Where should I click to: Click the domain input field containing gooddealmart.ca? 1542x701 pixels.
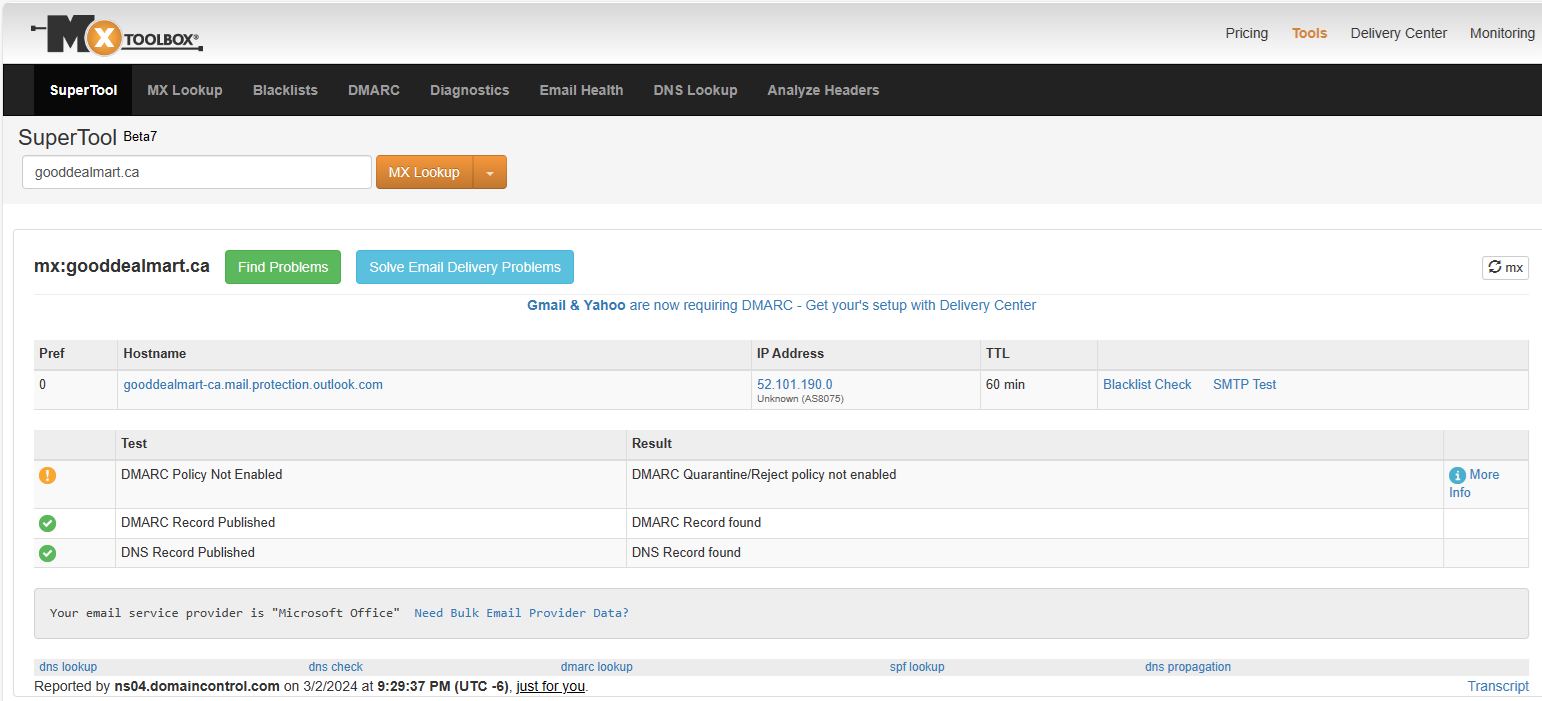point(197,172)
